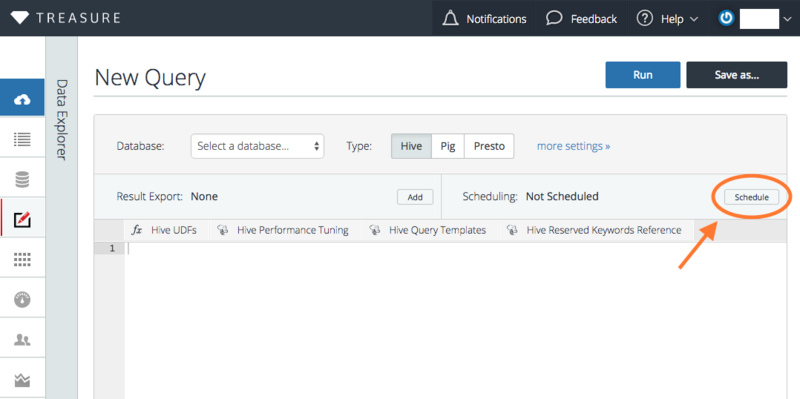This screenshot has height=399, width=800.
Task: Click the Treasure diamond logo
Action: tap(21, 18)
